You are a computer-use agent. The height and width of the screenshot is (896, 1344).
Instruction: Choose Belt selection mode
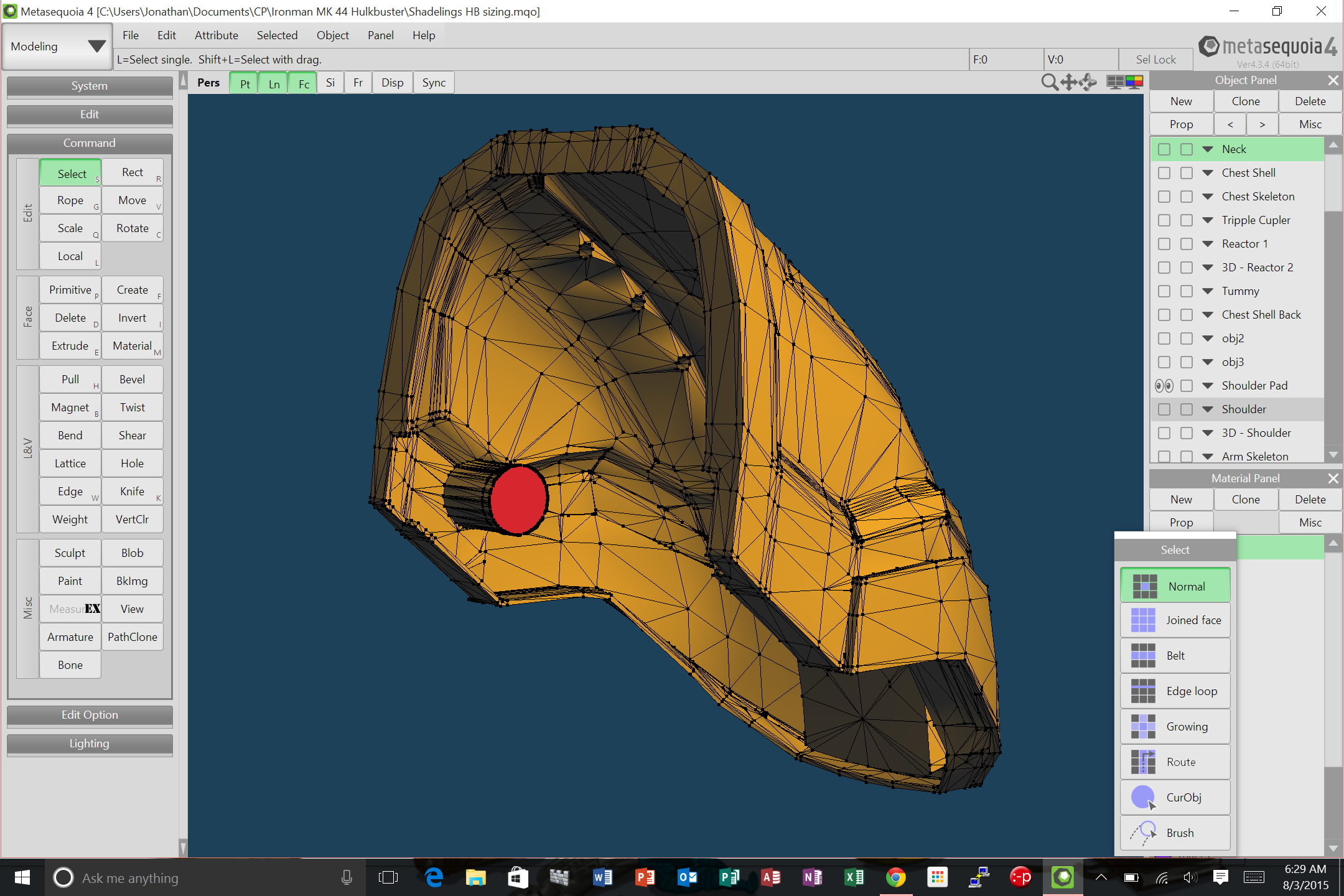[x=1175, y=656]
